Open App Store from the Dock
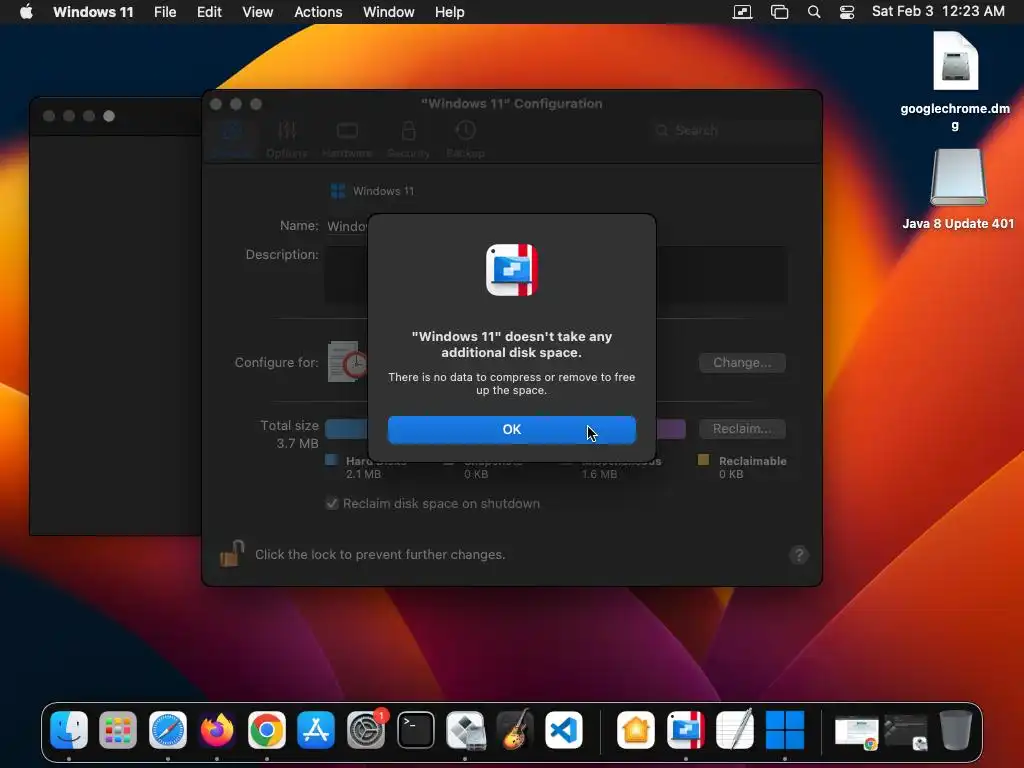The height and width of the screenshot is (768, 1024). click(316, 729)
